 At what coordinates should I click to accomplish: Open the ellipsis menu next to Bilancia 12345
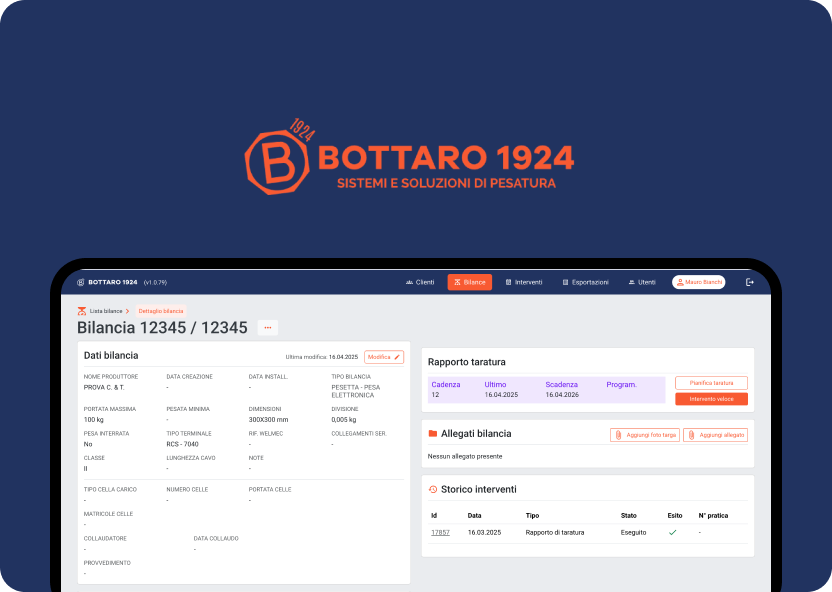pos(267,327)
